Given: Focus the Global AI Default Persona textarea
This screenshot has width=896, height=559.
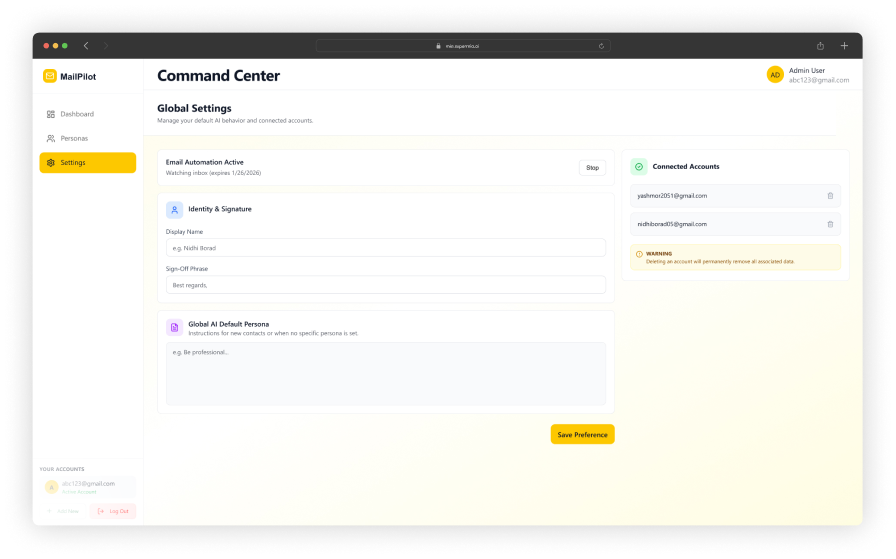Looking at the screenshot, I should point(386,374).
